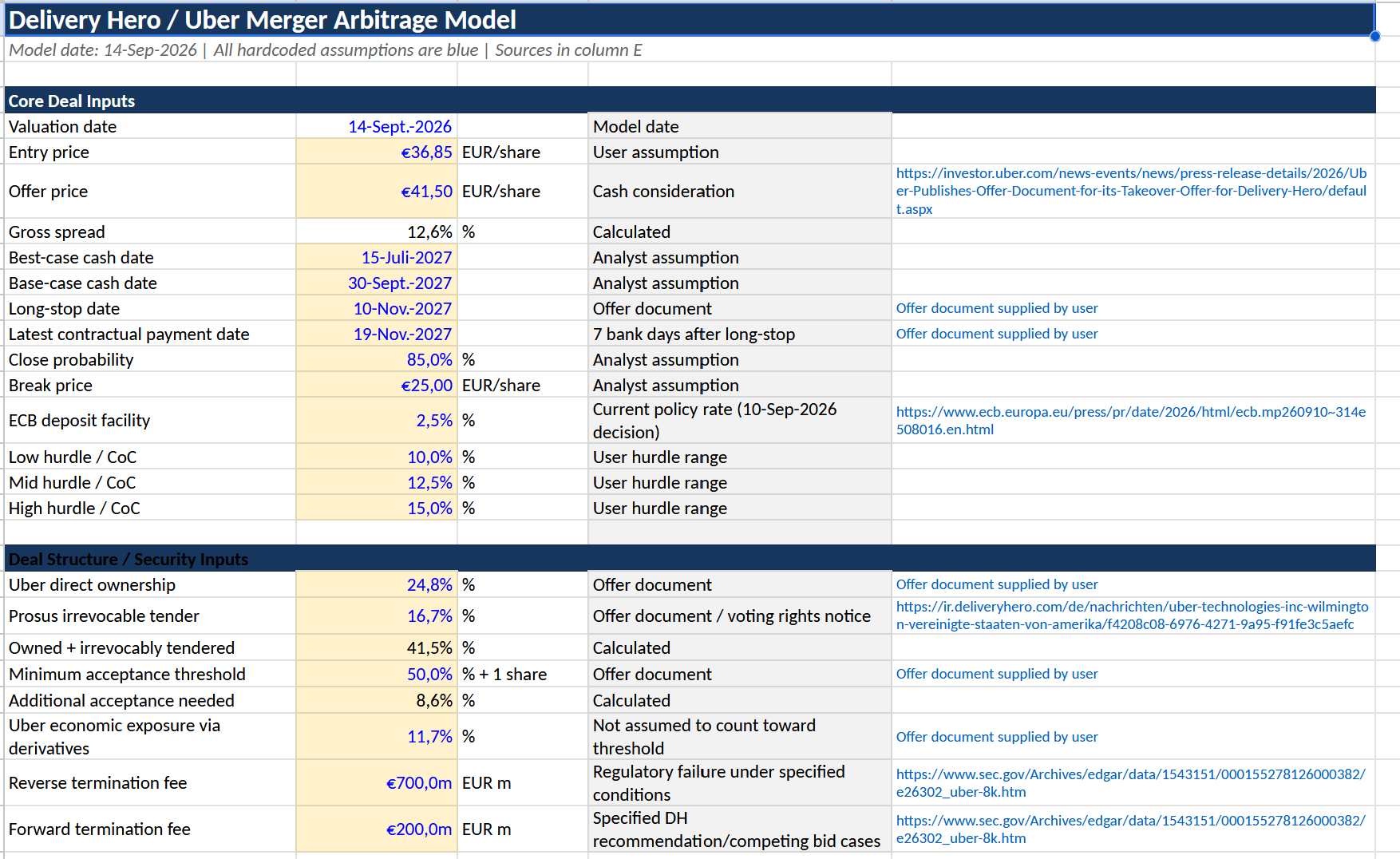This screenshot has width=1400, height=859.
Task: Open the Delivery Hero voting rights notice link
Action: click(1132, 616)
